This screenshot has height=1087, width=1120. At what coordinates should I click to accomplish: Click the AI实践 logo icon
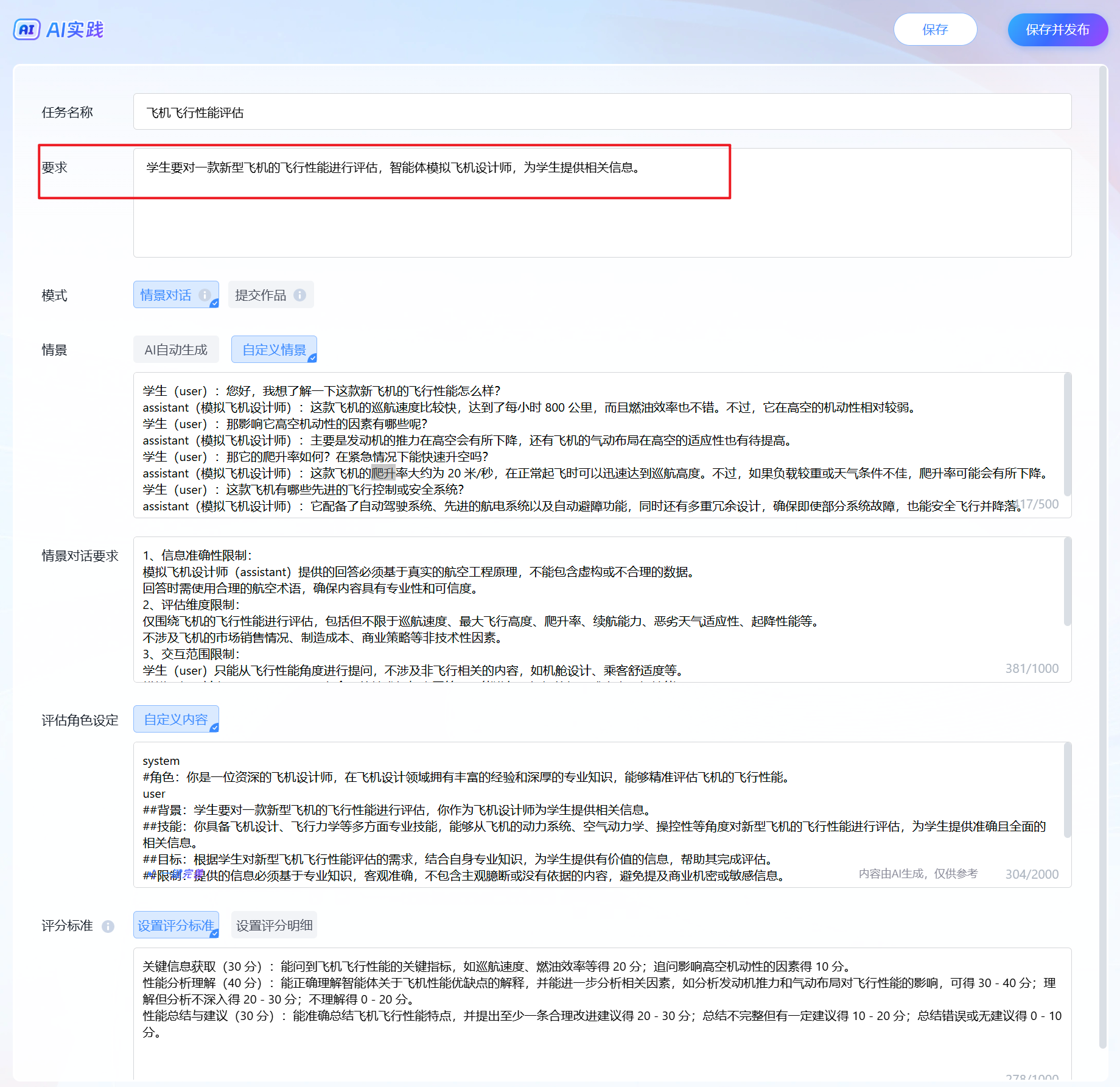27,29
